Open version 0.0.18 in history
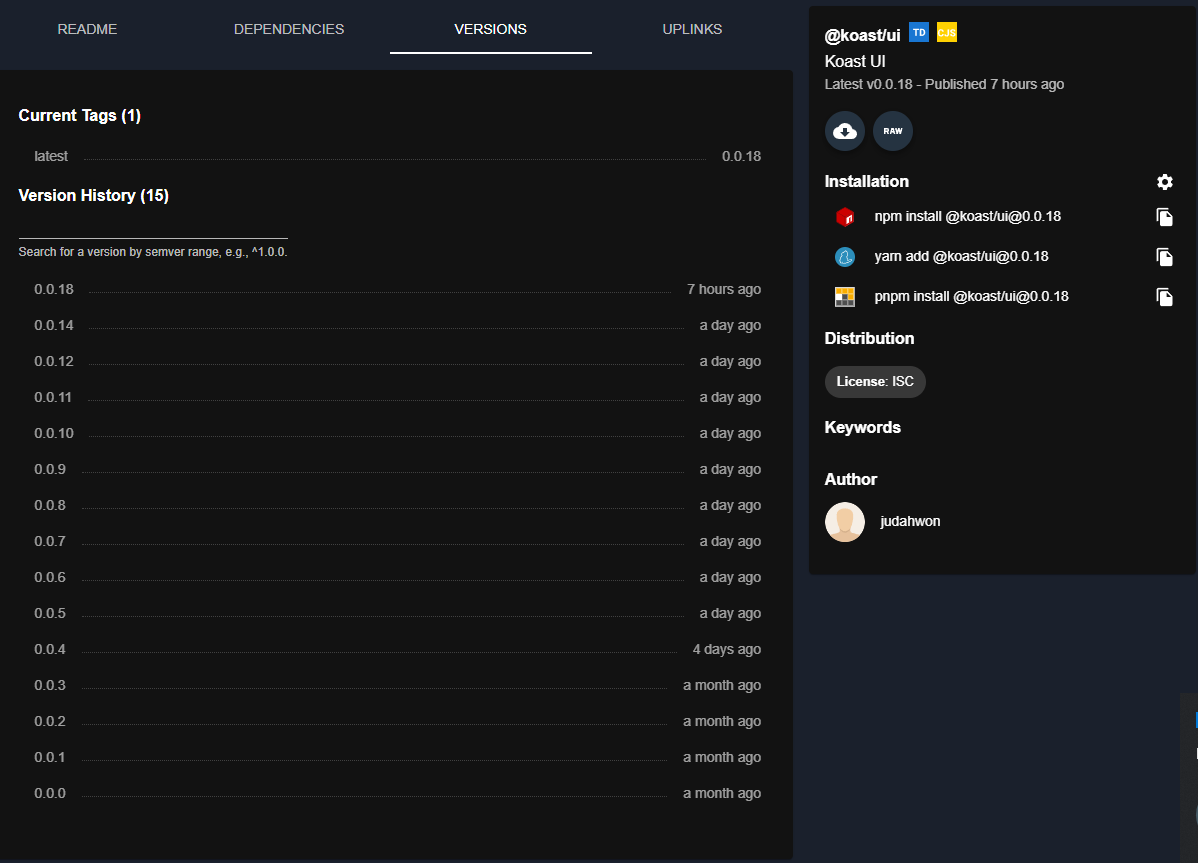 click(x=54, y=289)
